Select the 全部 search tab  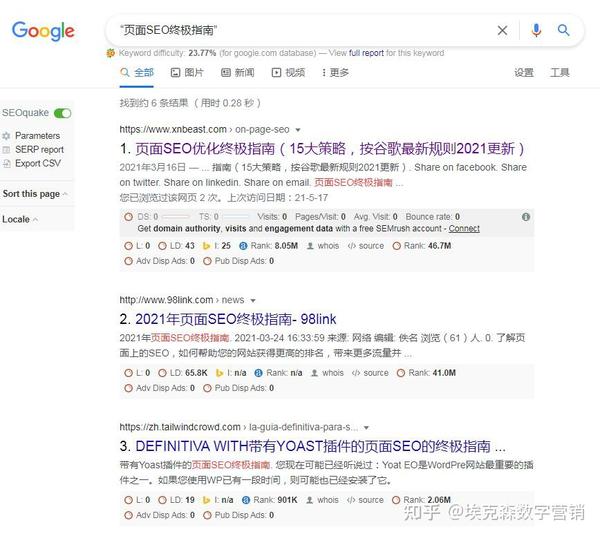coord(137,72)
